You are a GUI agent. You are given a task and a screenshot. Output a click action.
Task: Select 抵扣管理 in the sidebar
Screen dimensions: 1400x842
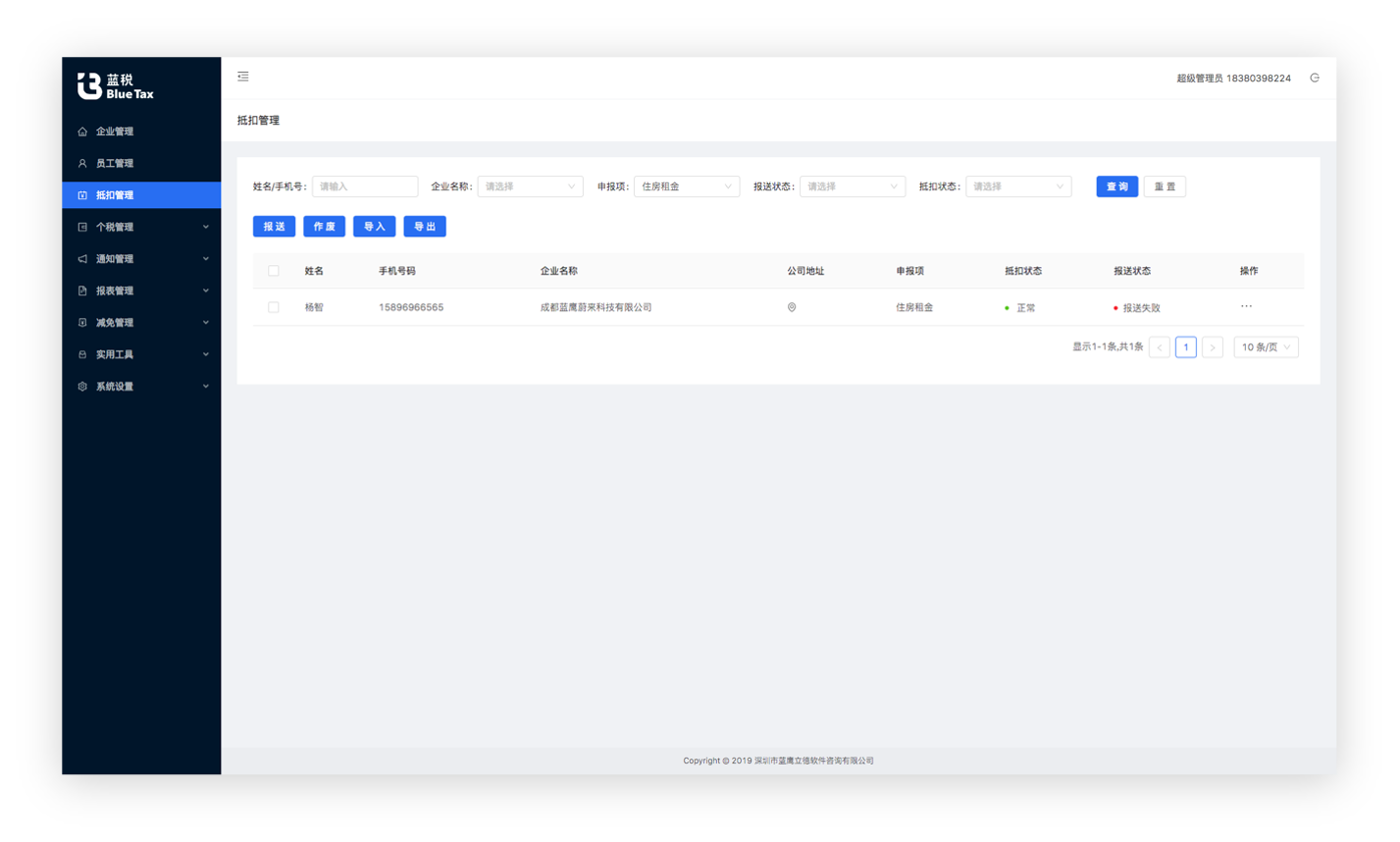(x=141, y=195)
